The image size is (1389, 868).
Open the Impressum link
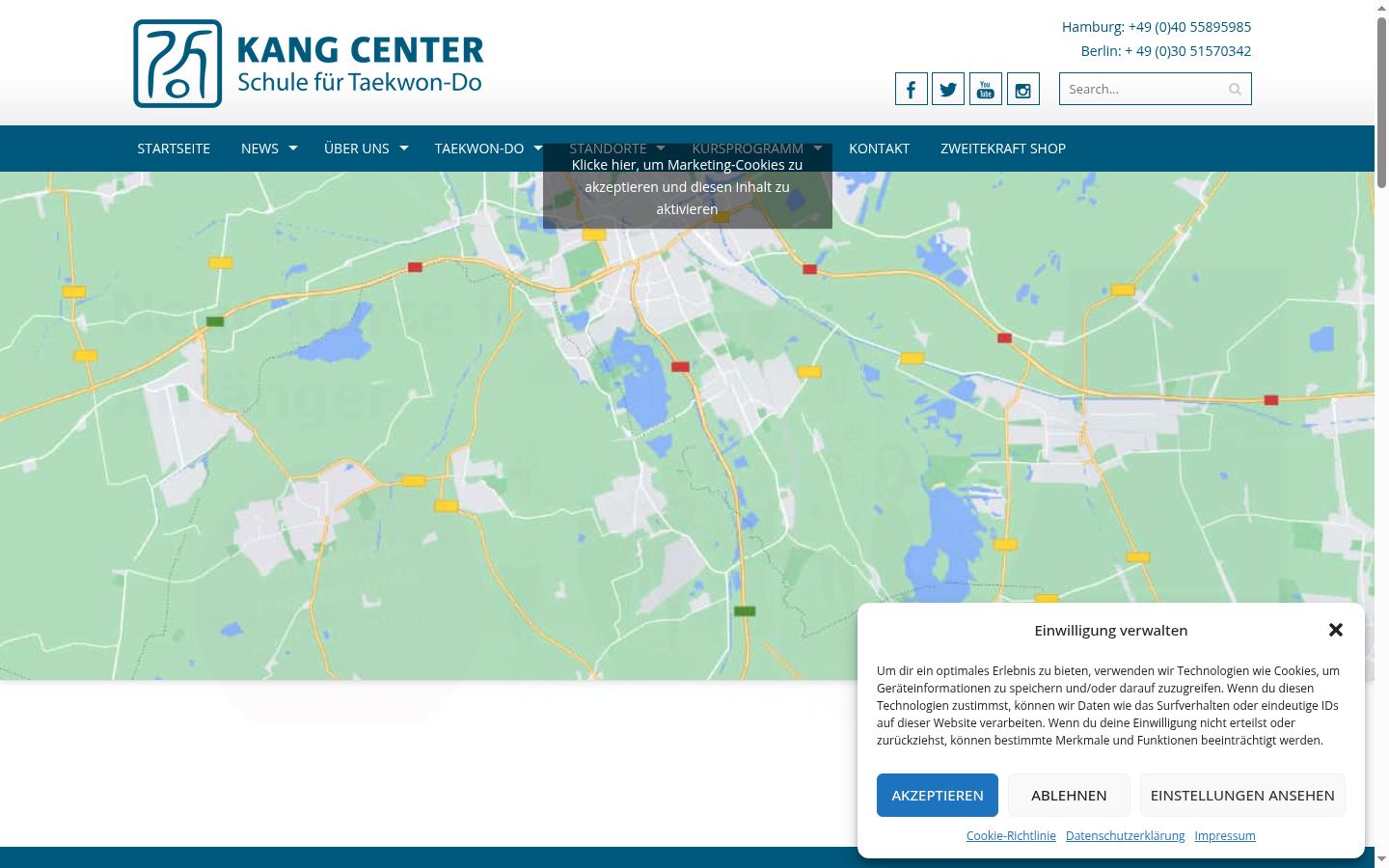point(1225,836)
